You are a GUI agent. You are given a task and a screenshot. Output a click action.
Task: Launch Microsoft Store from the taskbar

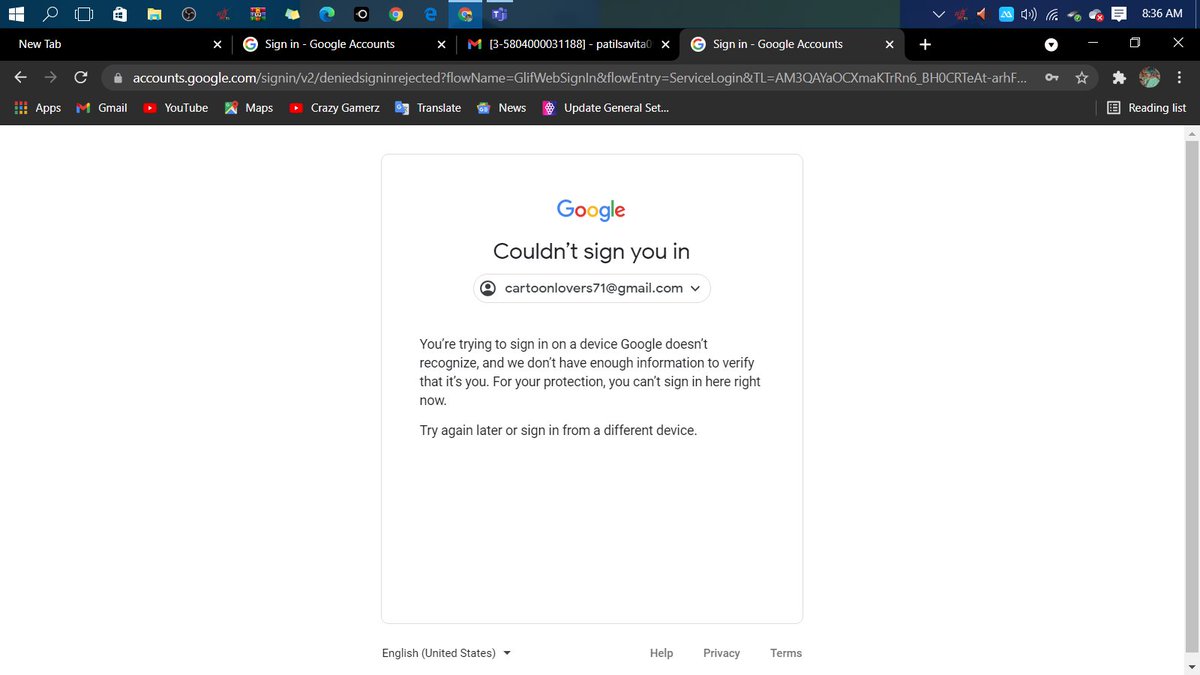pos(119,14)
